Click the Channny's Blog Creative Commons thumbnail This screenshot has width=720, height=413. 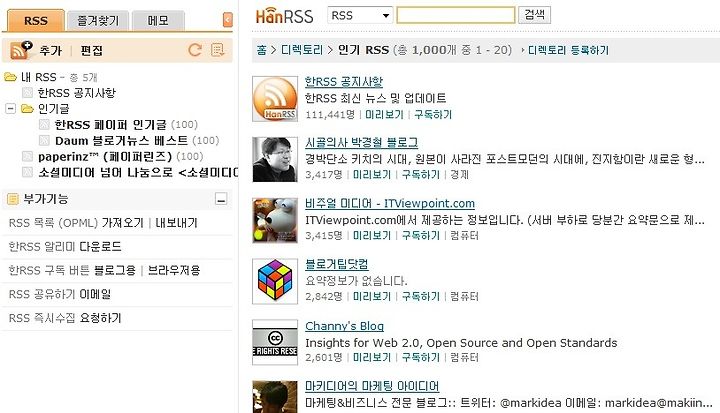(275, 342)
